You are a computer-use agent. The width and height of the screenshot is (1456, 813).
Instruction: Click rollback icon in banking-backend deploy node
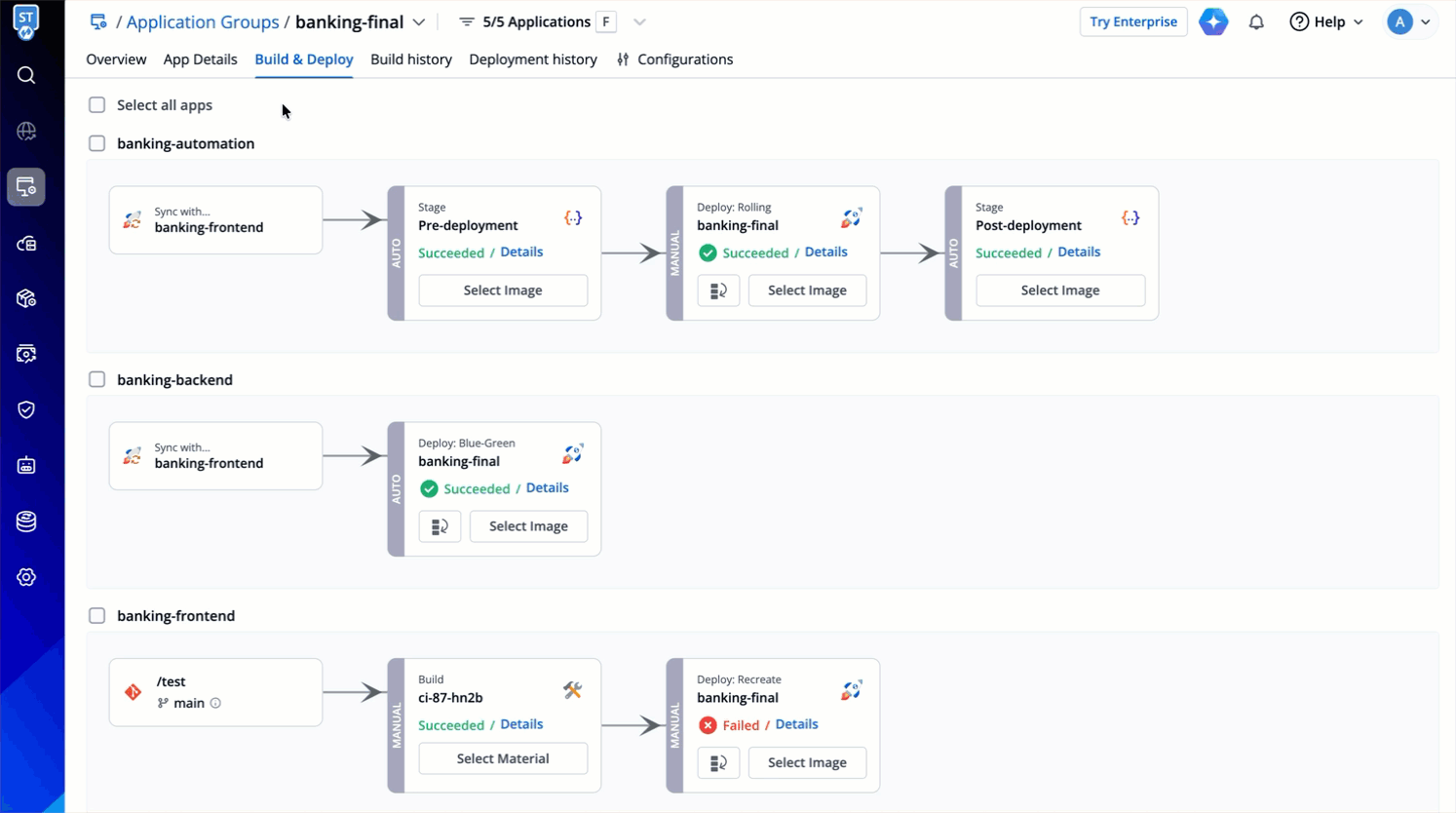[x=440, y=526]
